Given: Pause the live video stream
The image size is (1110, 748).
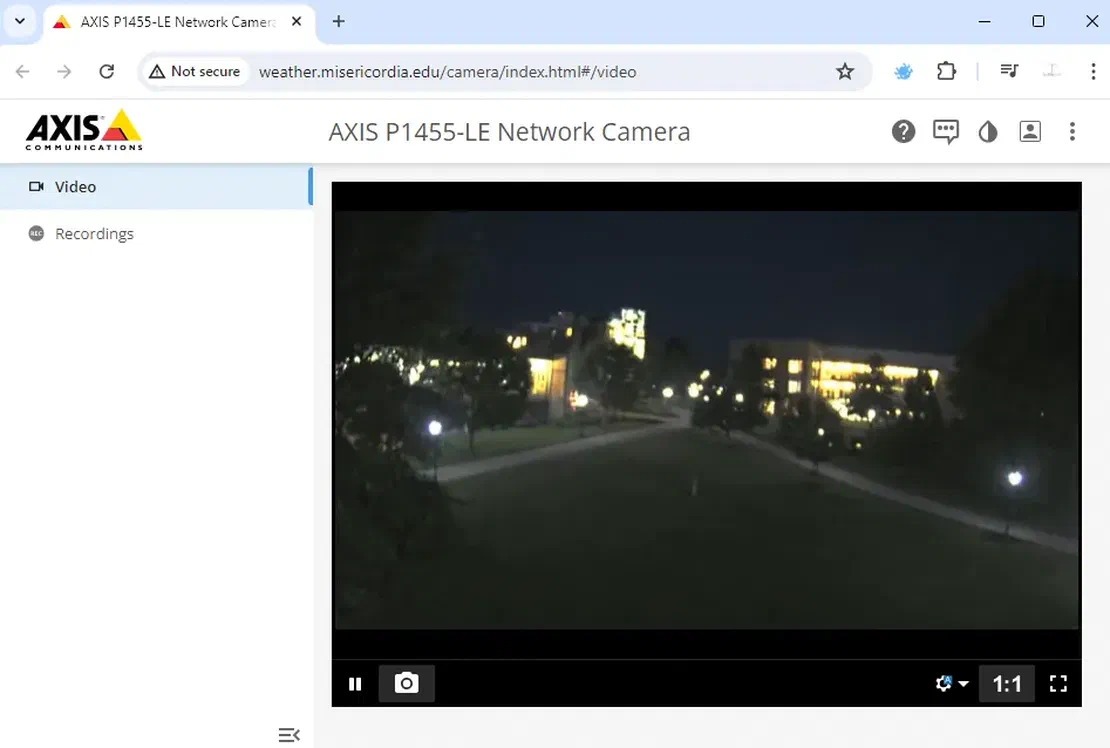Looking at the screenshot, I should [355, 683].
